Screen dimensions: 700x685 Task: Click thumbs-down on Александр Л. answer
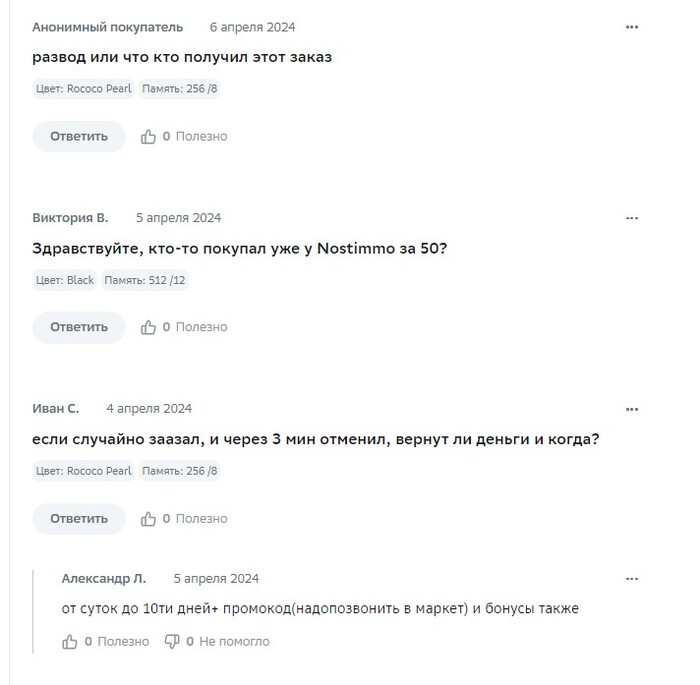click(x=172, y=642)
